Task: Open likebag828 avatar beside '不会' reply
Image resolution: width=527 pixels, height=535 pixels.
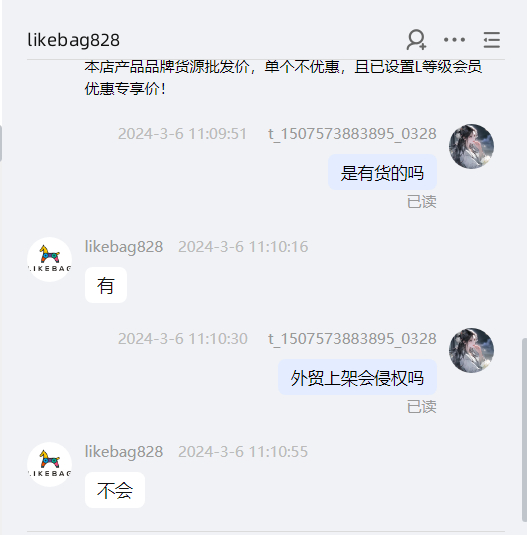Action: pyautogui.click(x=49, y=464)
